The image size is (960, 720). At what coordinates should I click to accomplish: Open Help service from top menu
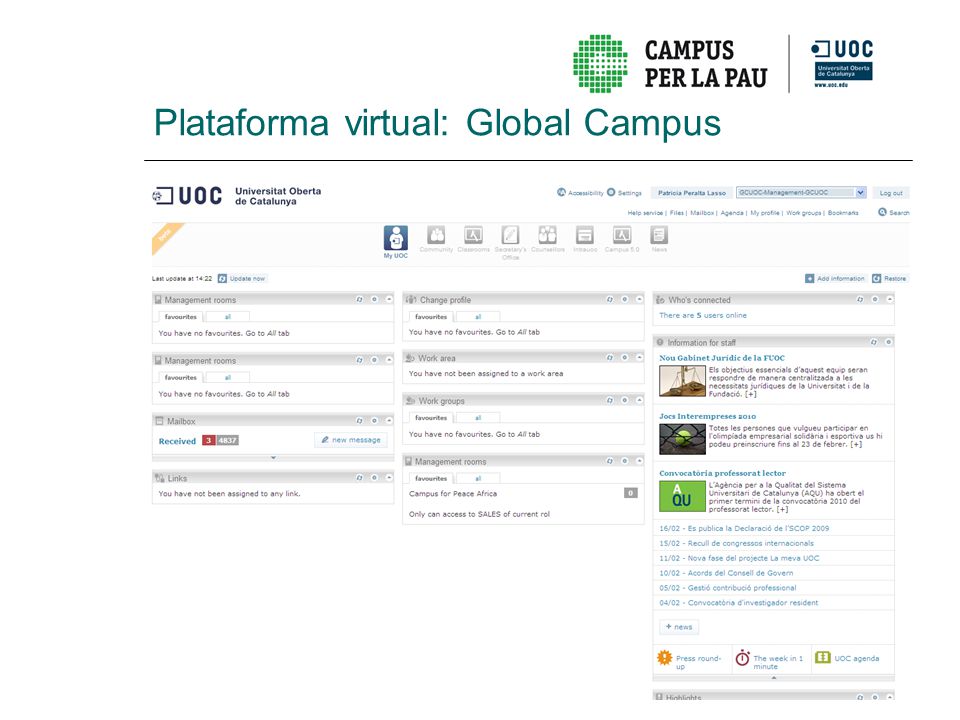click(645, 213)
